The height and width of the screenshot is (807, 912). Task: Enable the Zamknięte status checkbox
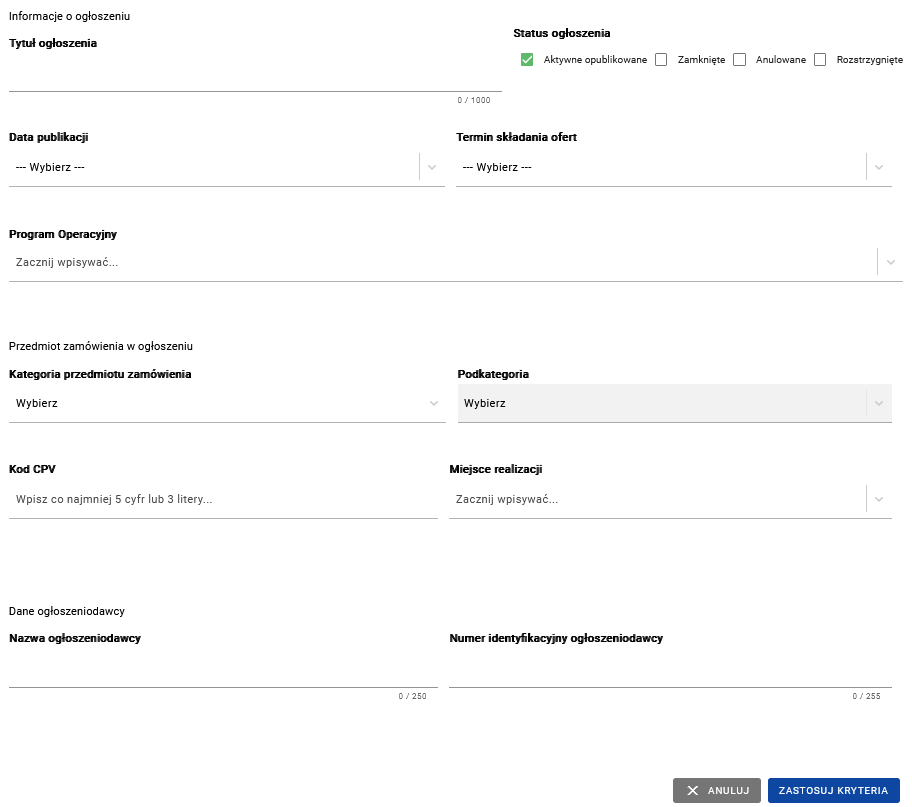pos(661,60)
